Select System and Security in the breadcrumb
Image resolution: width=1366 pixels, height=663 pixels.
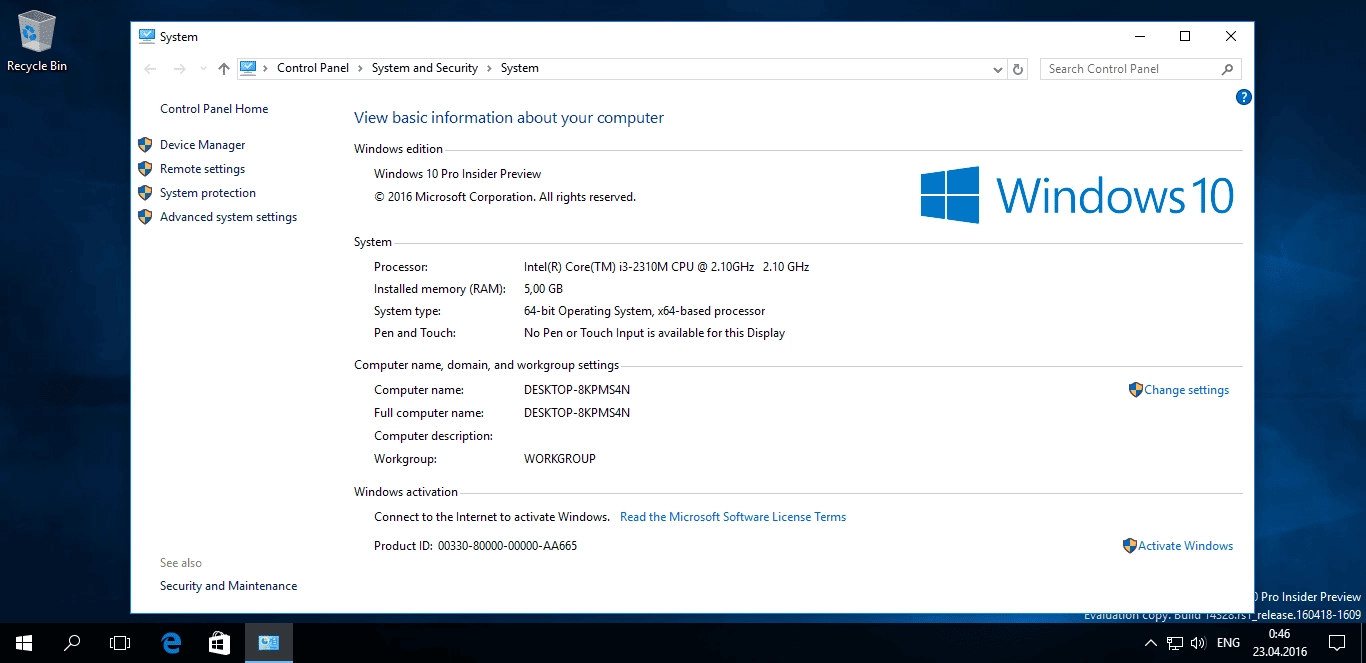pyautogui.click(x=425, y=68)
